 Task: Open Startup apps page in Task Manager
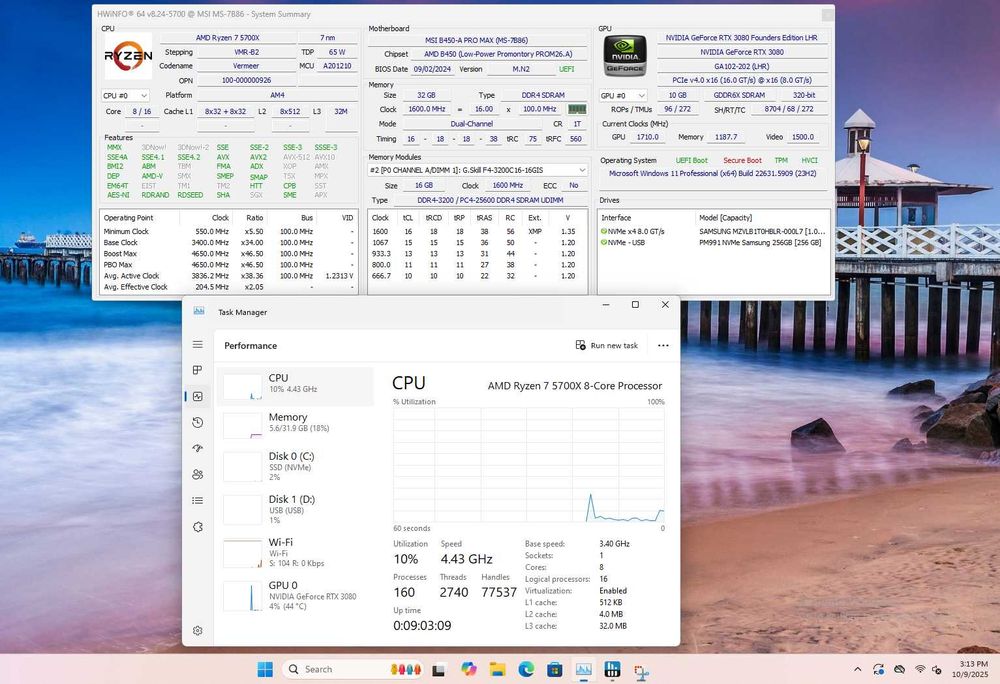(198, 448)
